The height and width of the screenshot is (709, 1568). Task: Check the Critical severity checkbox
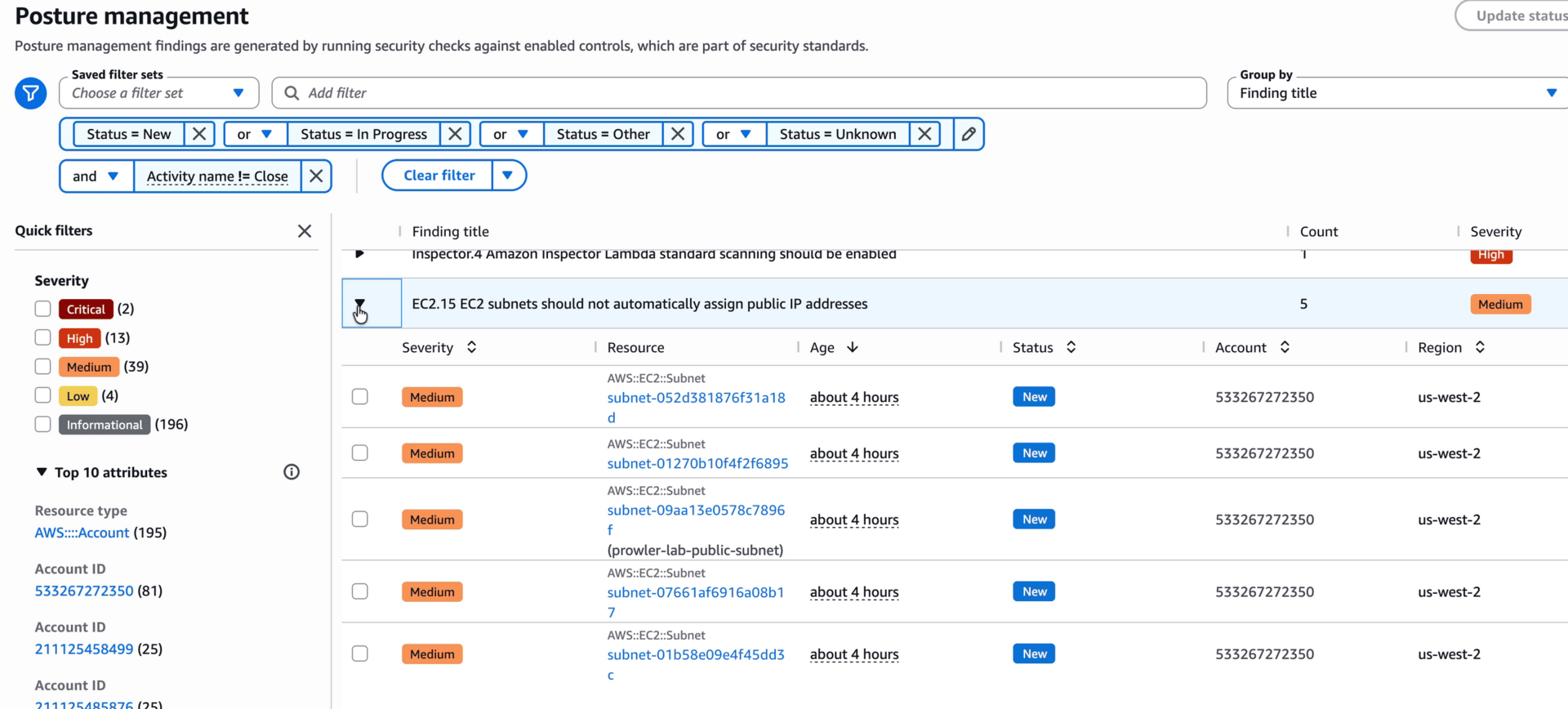pyautogui.click(x=43, y=309)
